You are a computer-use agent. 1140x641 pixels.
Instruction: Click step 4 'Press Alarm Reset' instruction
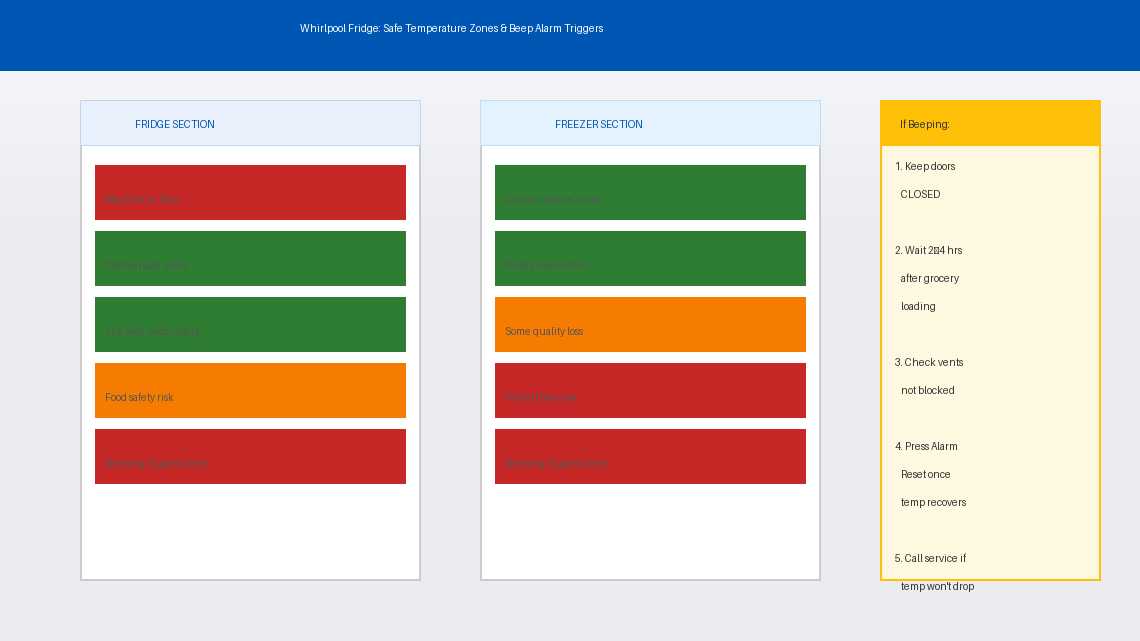tap(932, 474)
